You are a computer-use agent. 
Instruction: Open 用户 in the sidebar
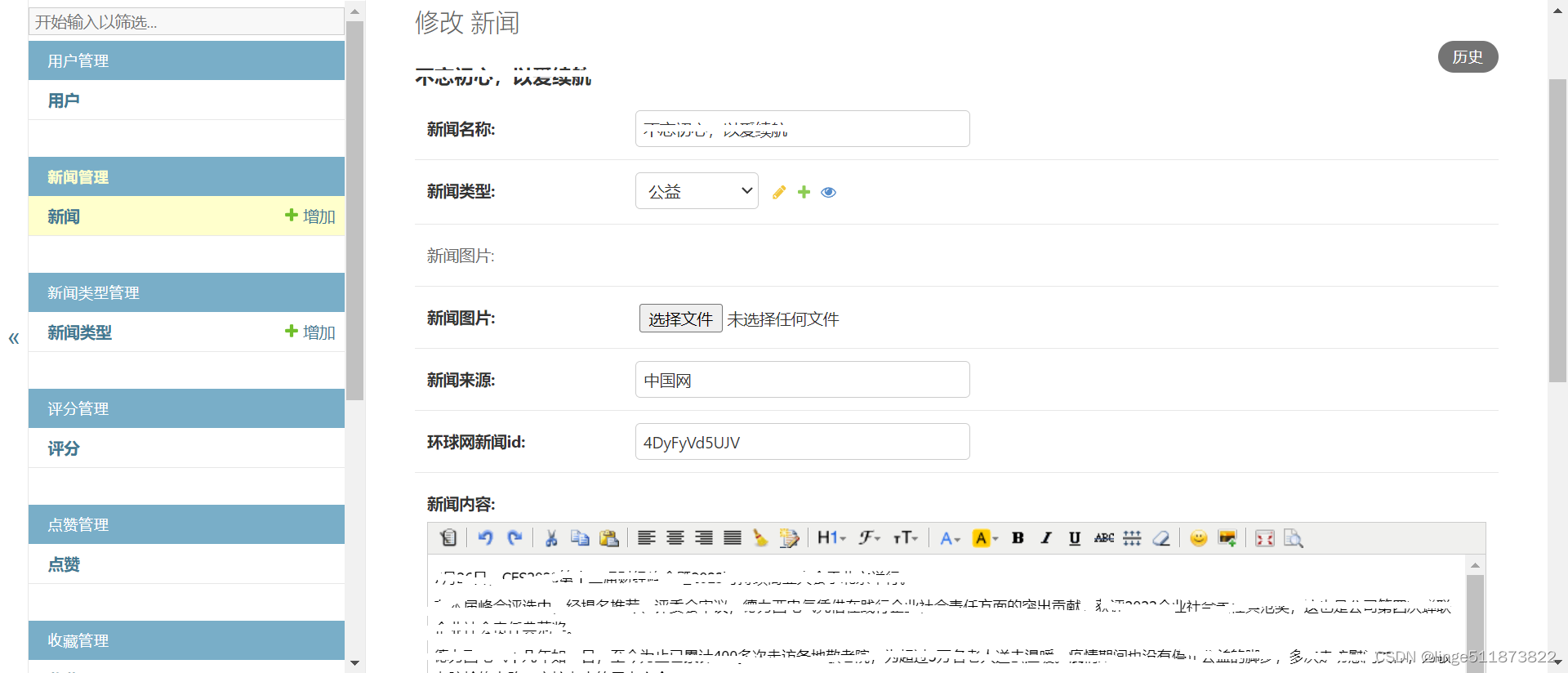pyautogui.click(x=64, y=100)
